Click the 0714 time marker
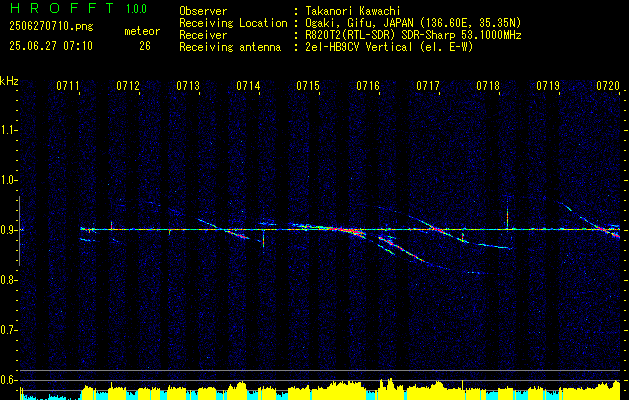 click(x=248, y=86)
